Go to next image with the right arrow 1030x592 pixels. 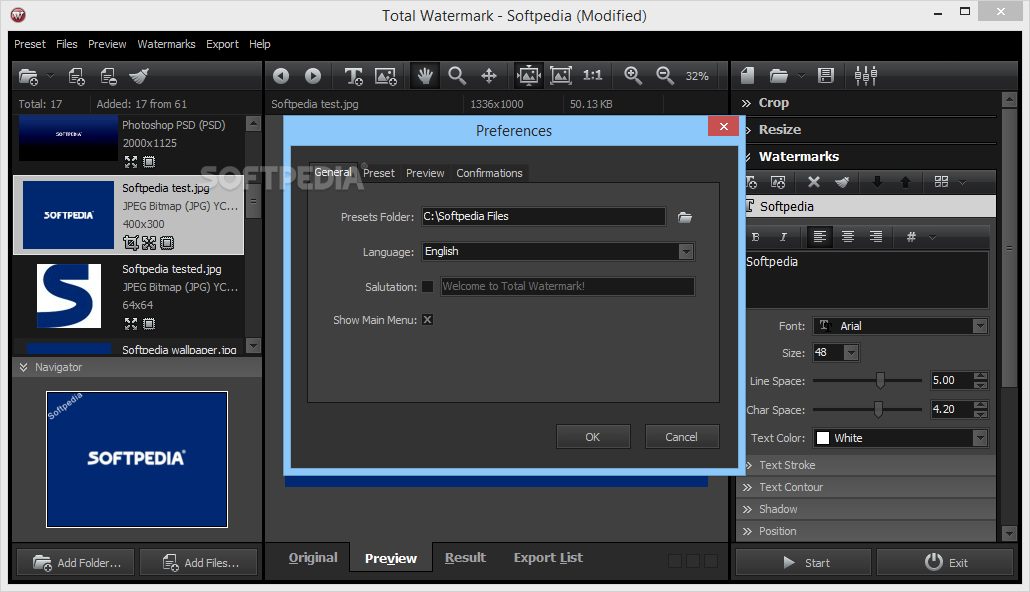click(x=313, y=76)
